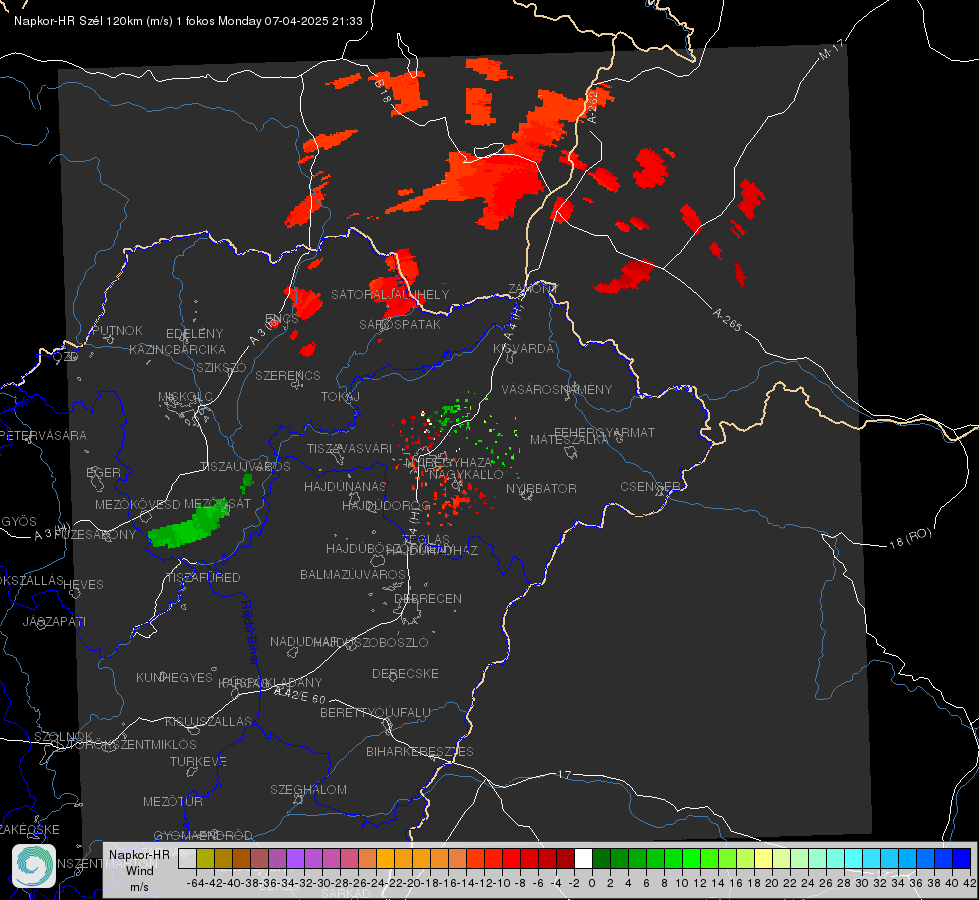
Task: Click the 'Napkor-HR Wind m/s' legend label
Action: point(139,870)
